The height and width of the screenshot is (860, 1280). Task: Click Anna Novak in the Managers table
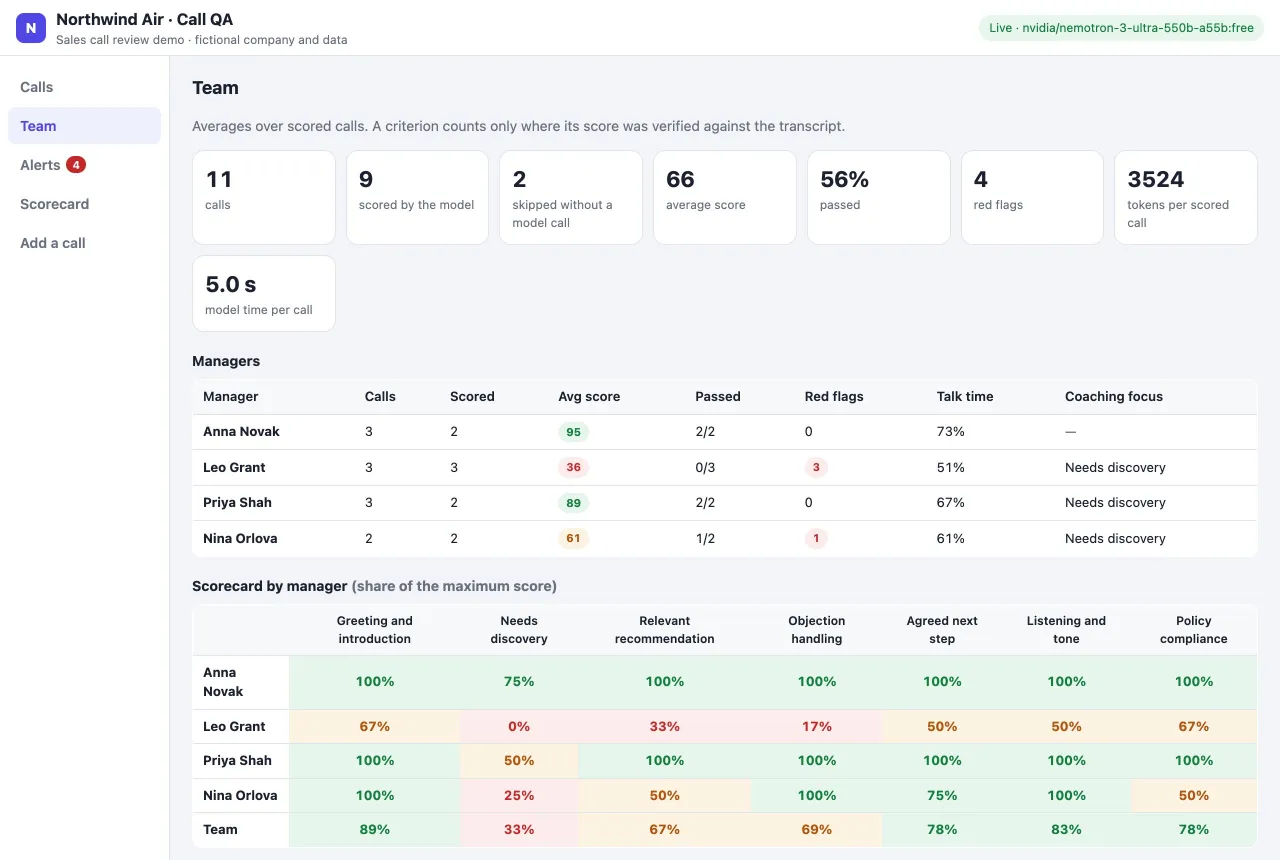[x=241, y=432]
